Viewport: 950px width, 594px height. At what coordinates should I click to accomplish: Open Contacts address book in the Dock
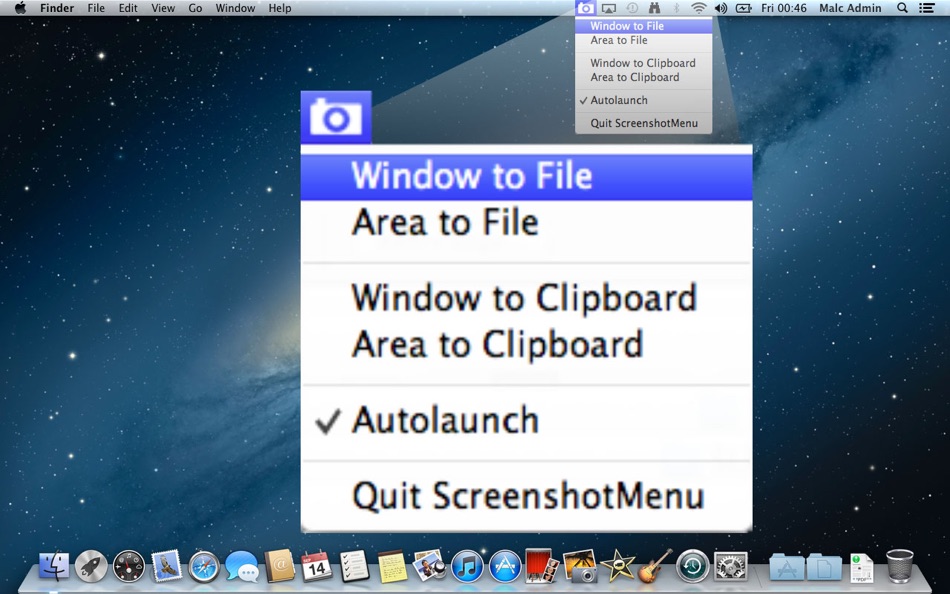[279, 566]
